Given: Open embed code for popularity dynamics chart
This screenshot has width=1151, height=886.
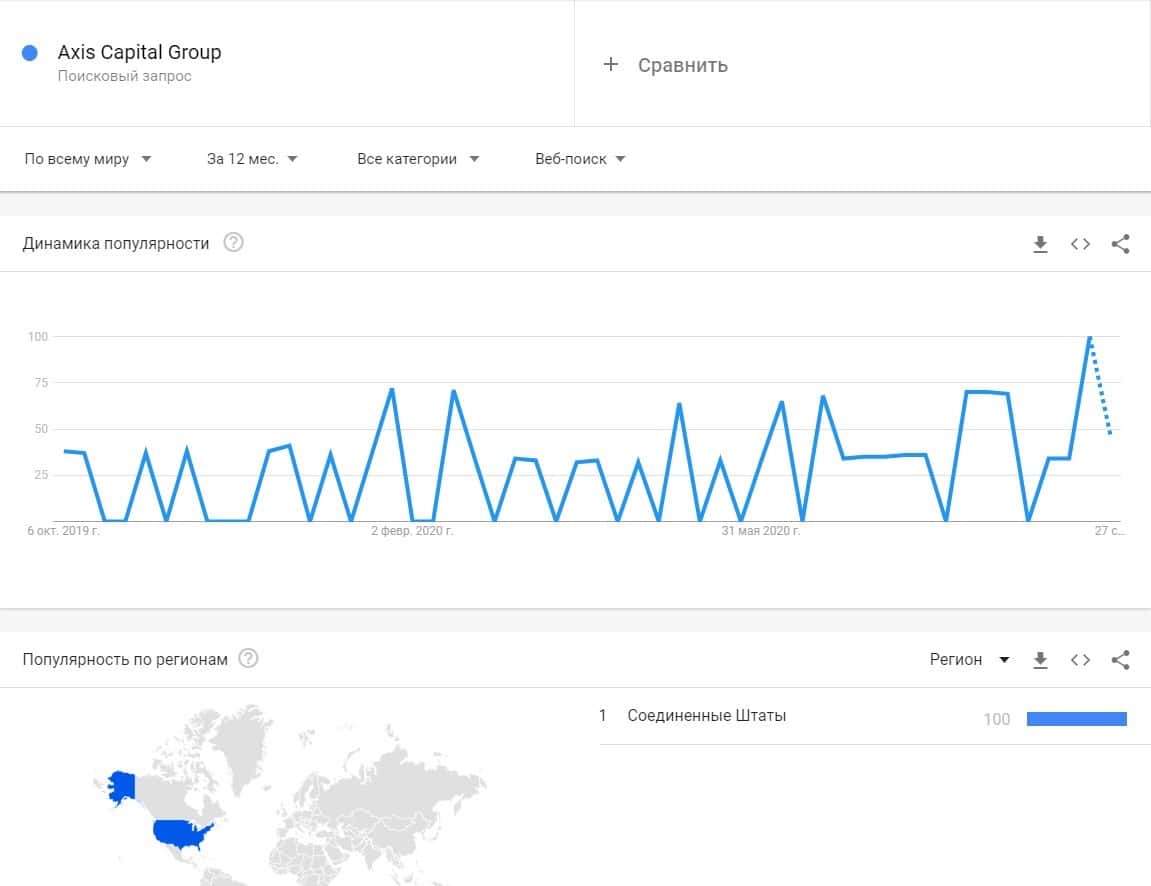Looking at the screenshot, I should click(x=1080, y=244).
